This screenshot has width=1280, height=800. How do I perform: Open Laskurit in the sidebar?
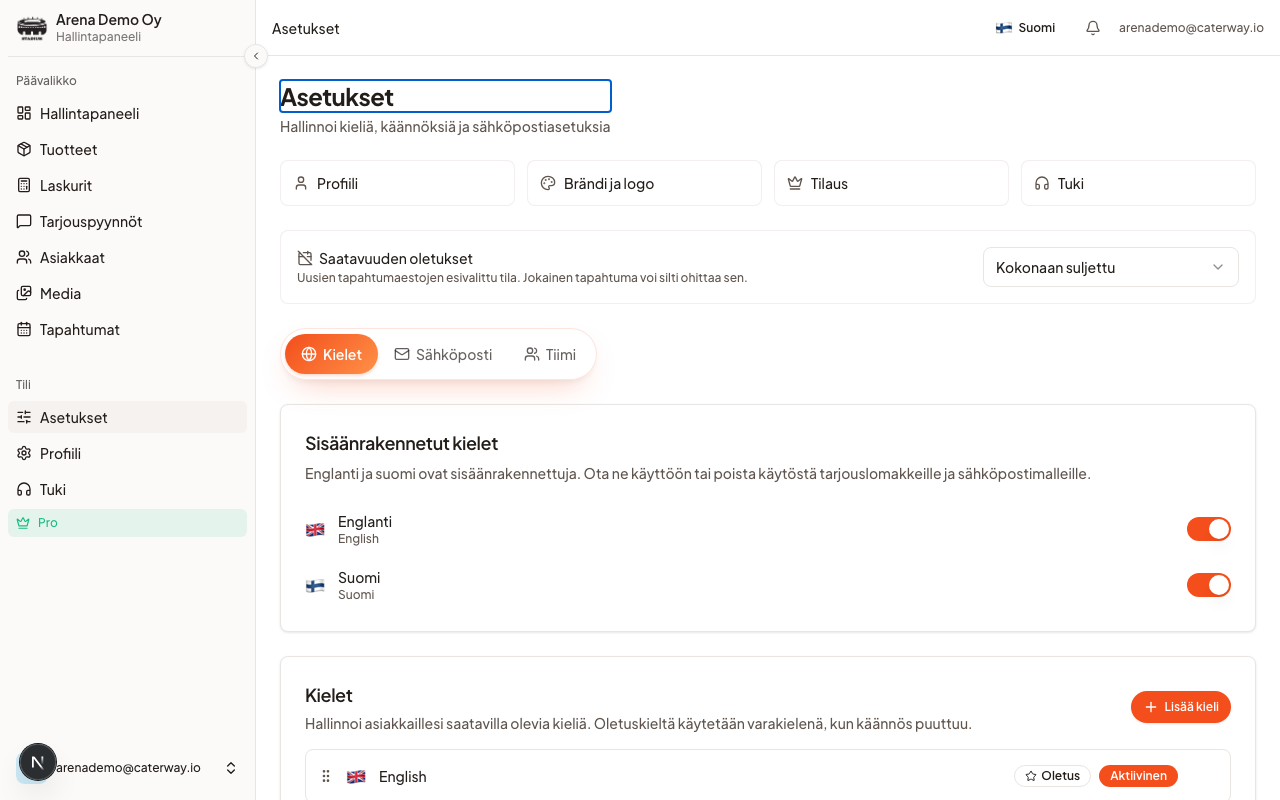click(x=127, y=186)
